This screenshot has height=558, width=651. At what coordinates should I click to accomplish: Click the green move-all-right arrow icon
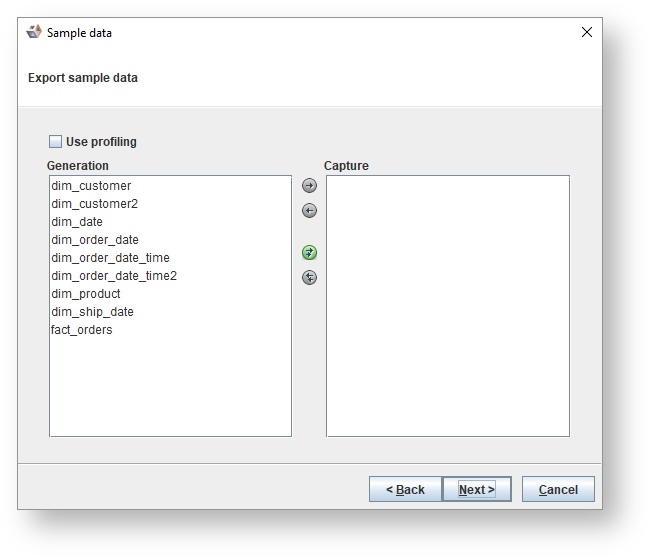309,253
